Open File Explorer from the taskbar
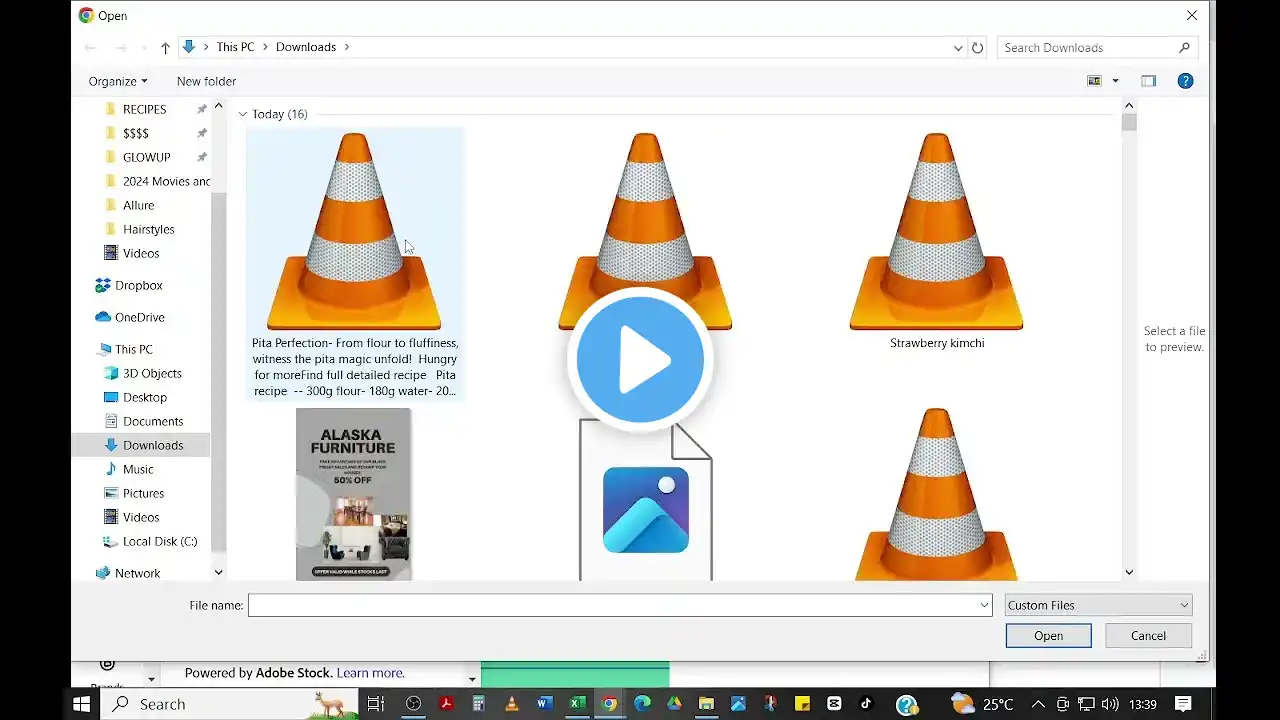Screen dimensions: 1280x720 (706, 704)
